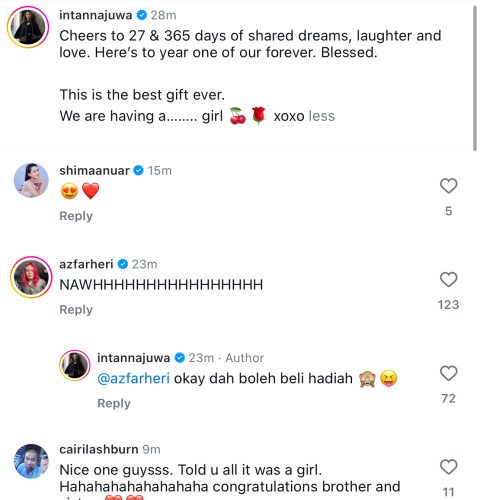Open intannajuwa's profile picture in caption

tap(28, 27)
